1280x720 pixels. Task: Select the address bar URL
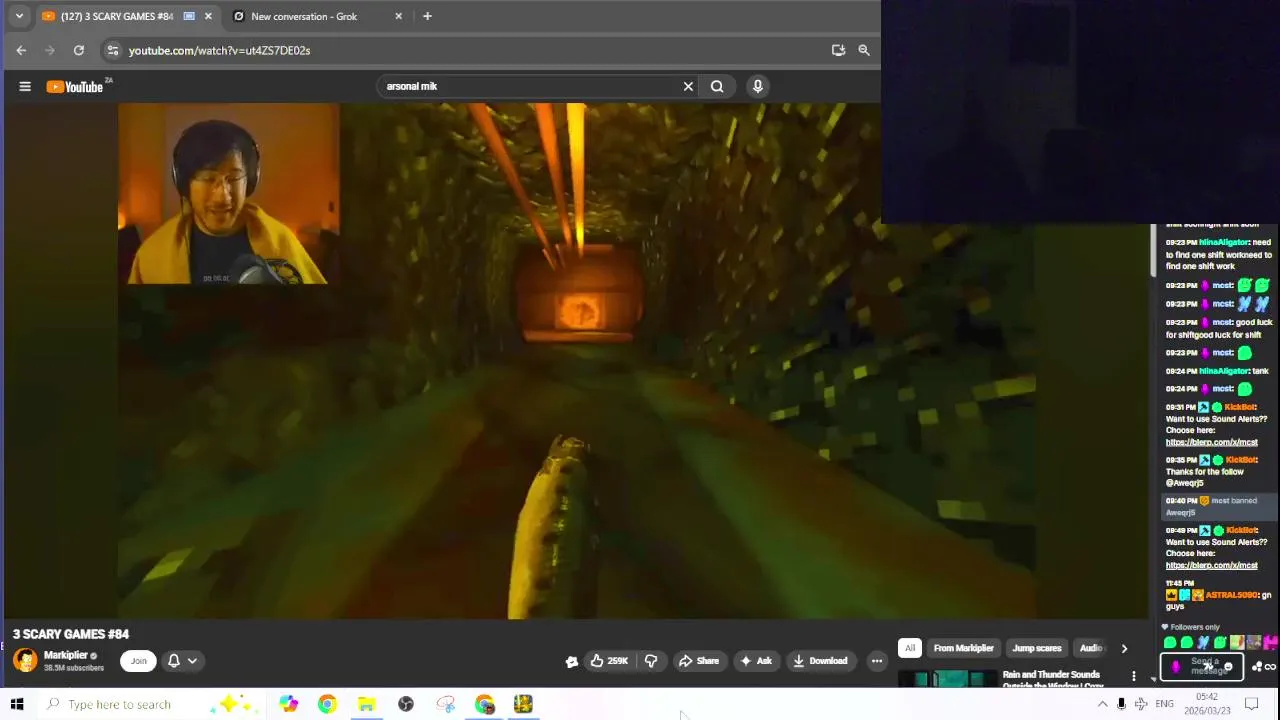click(219, 50)
